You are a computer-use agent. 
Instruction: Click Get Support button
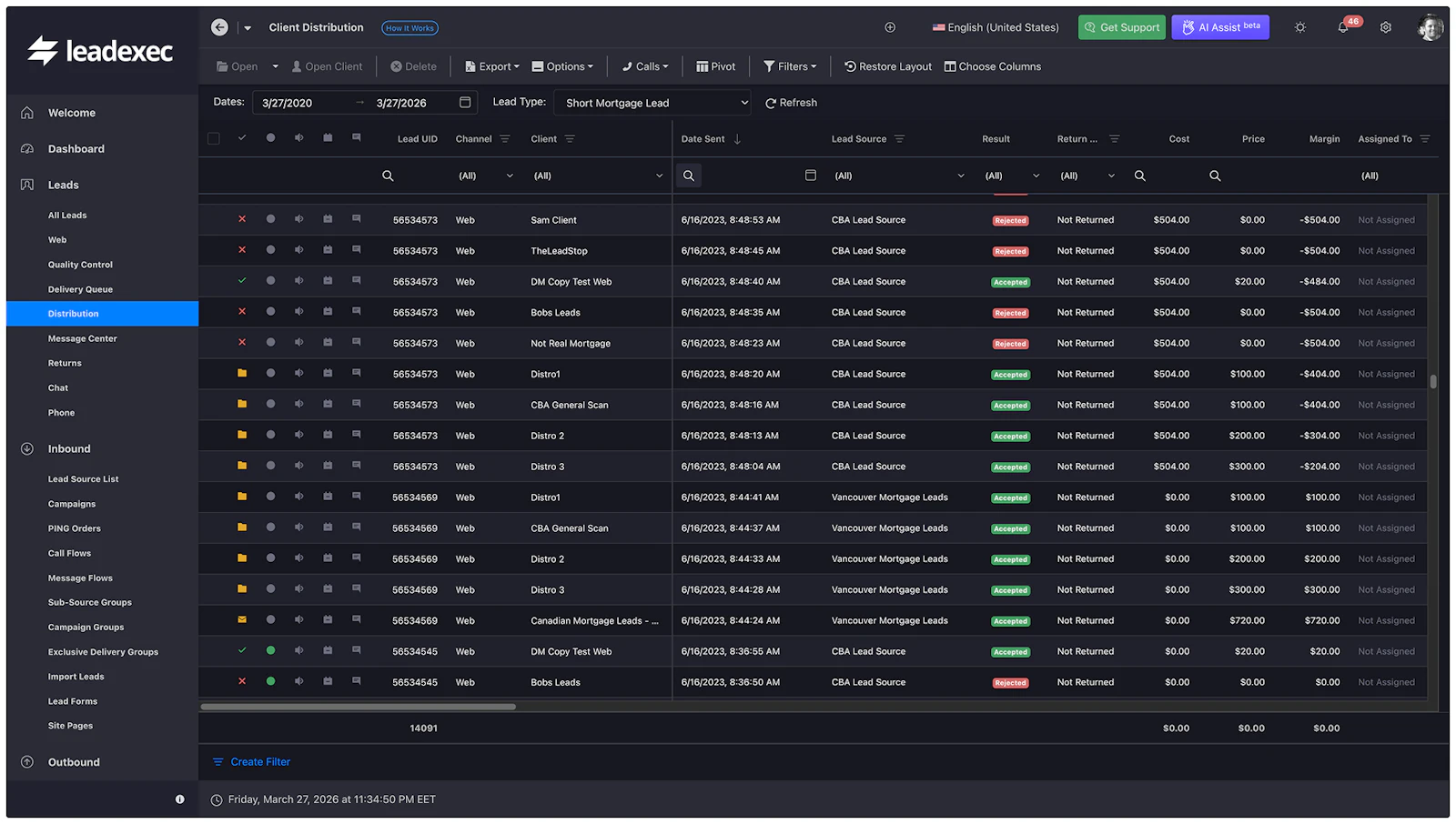[1121, 27]
